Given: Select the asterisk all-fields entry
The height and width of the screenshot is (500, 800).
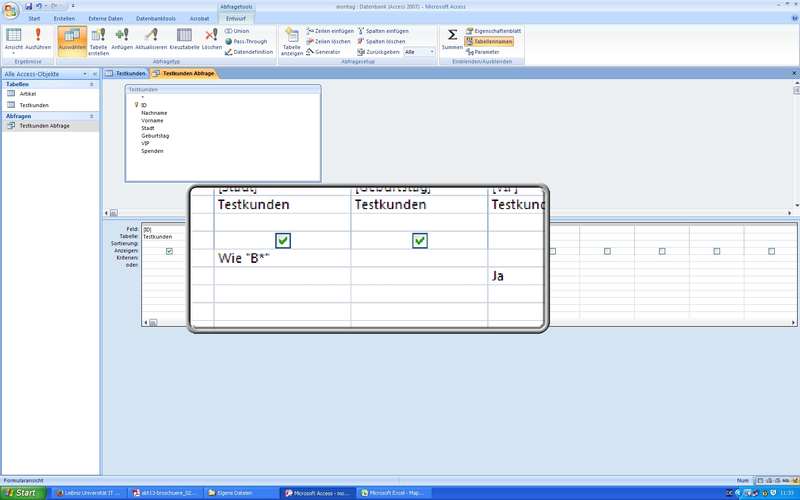Looking at the screenshot, I should coord(143,97).
